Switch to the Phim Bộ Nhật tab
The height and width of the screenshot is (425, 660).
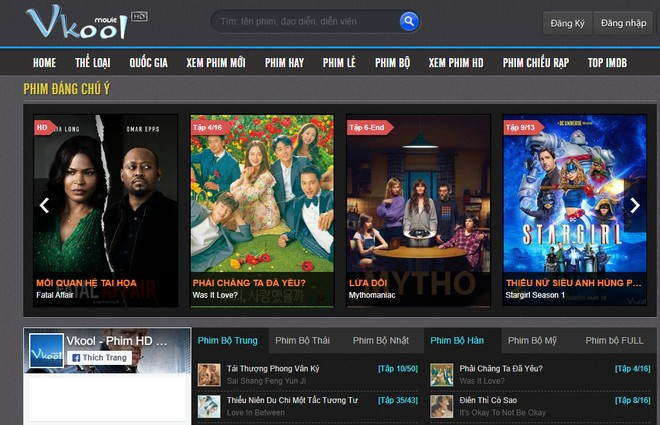[381, 340]
